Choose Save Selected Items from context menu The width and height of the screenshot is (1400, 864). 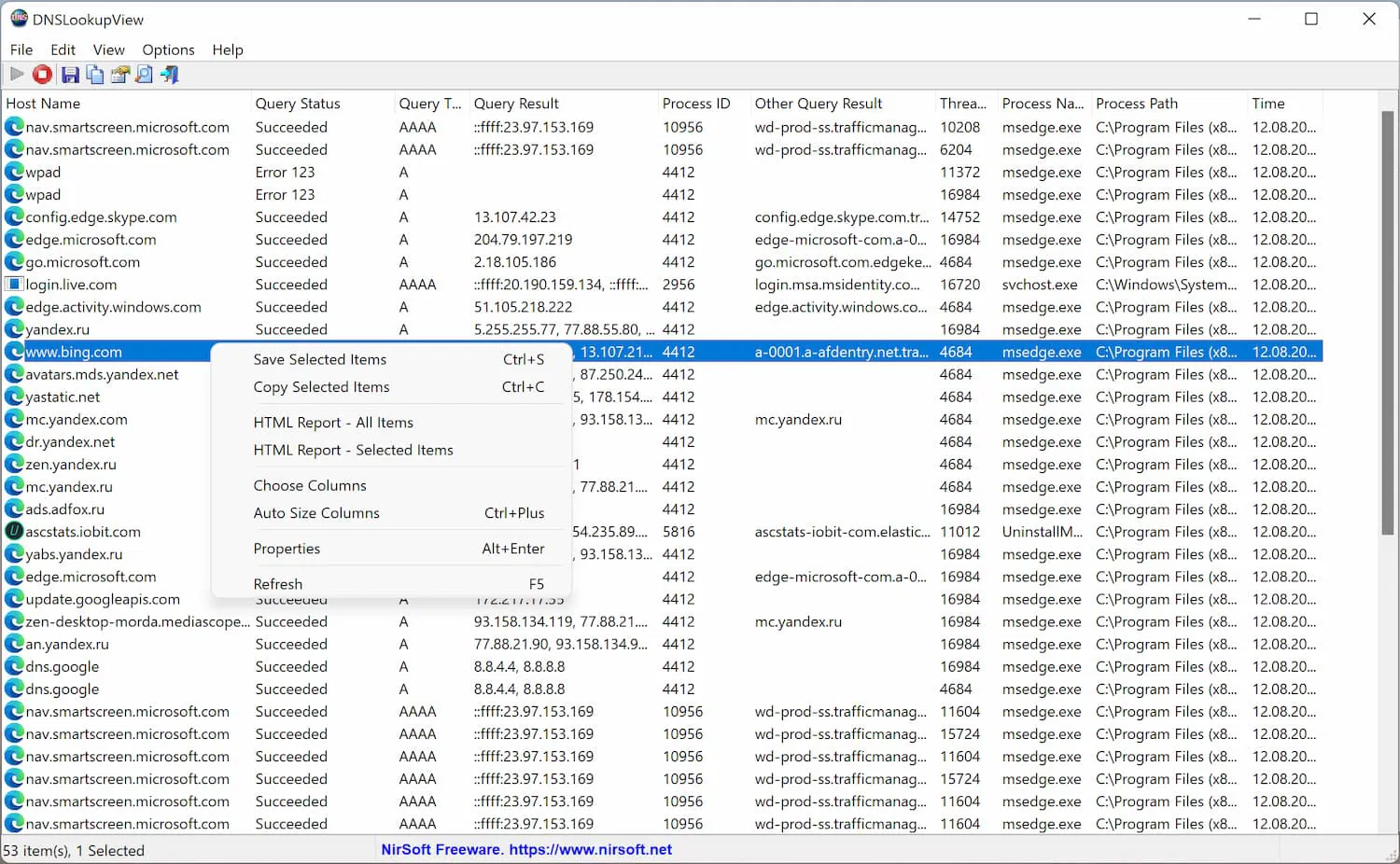(x=391, y=359)
